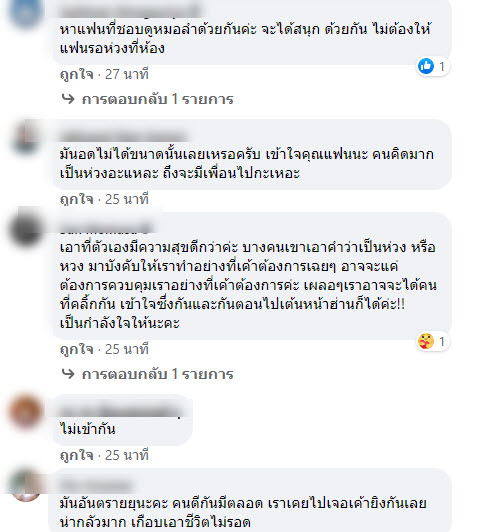Like the ไม่เข้ากัน comment

[x=77, y=455]
